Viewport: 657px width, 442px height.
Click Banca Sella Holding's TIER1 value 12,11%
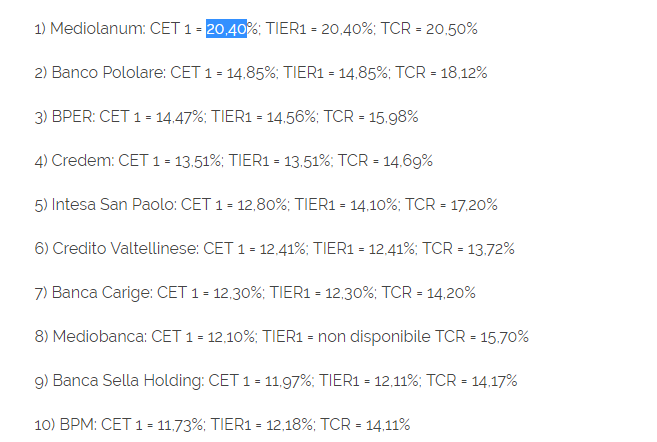[393, 381]
